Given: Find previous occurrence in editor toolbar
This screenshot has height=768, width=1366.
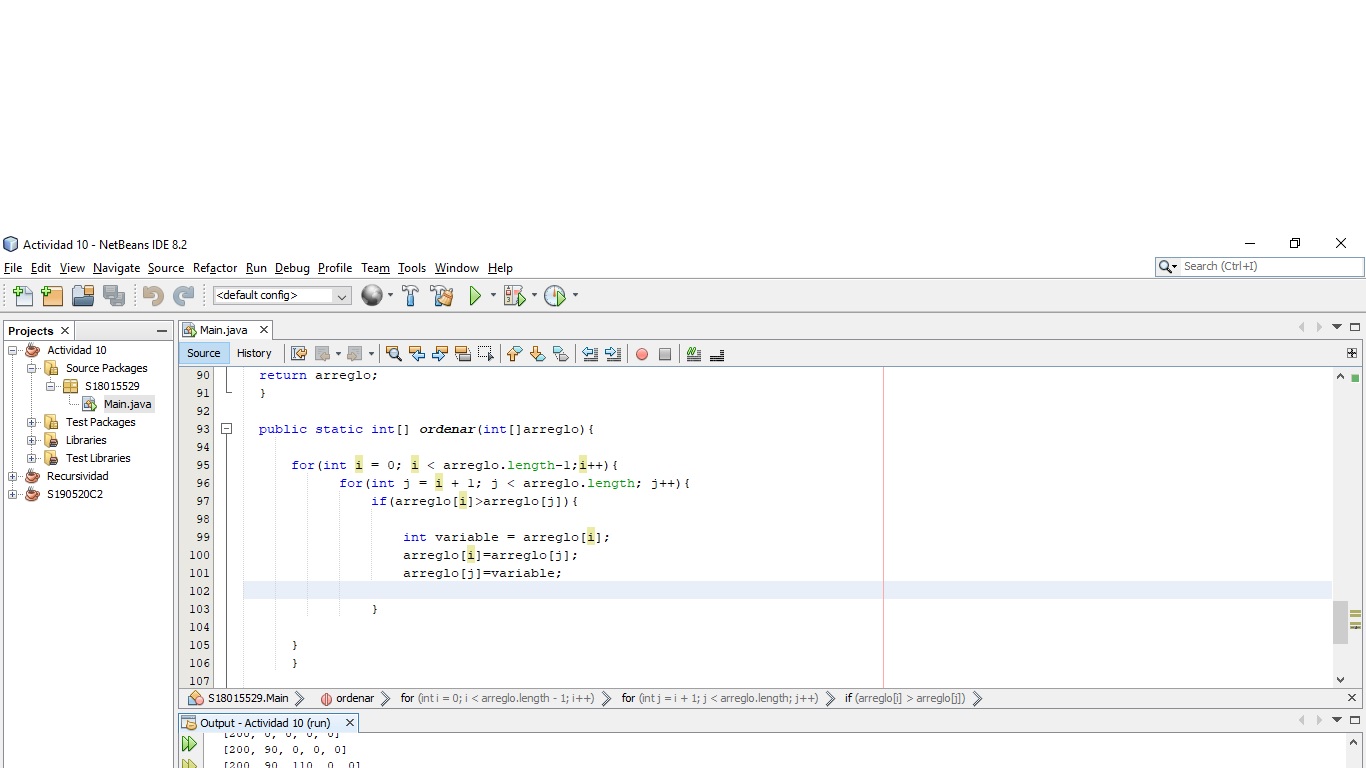Looking at the screenshot, I should coord(417,353).
